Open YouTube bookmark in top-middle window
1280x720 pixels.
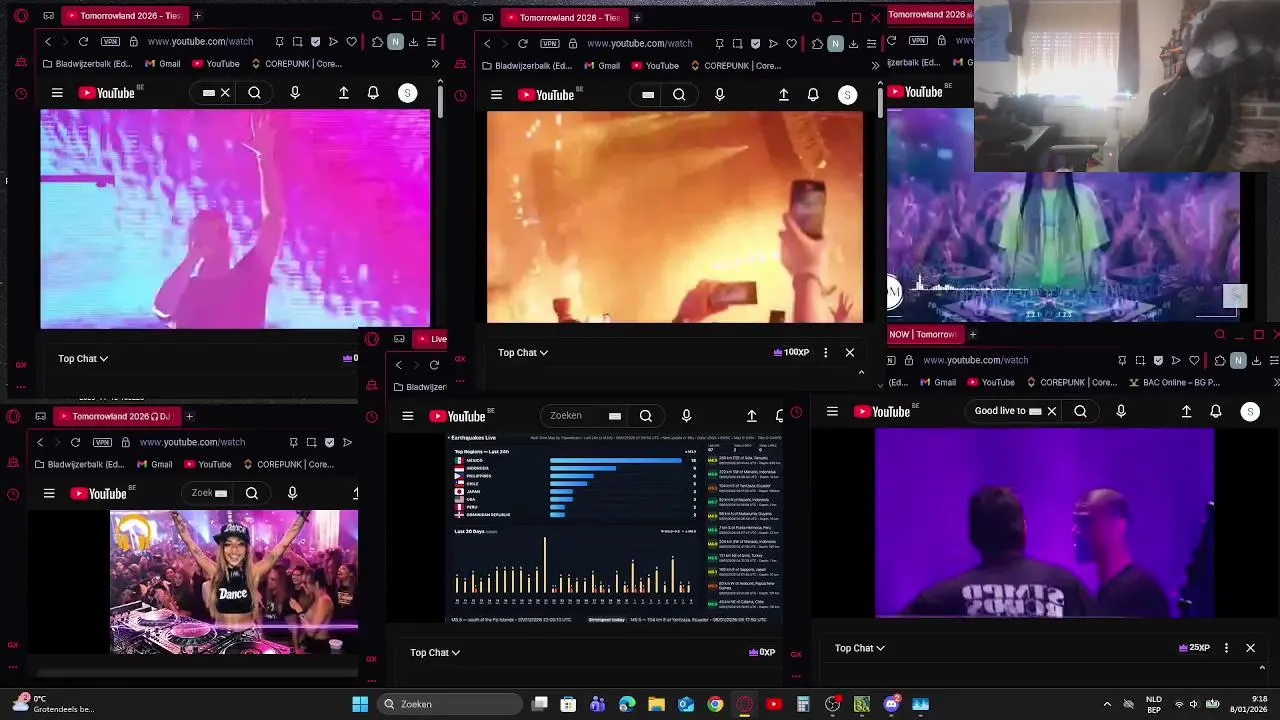point(655,66)
